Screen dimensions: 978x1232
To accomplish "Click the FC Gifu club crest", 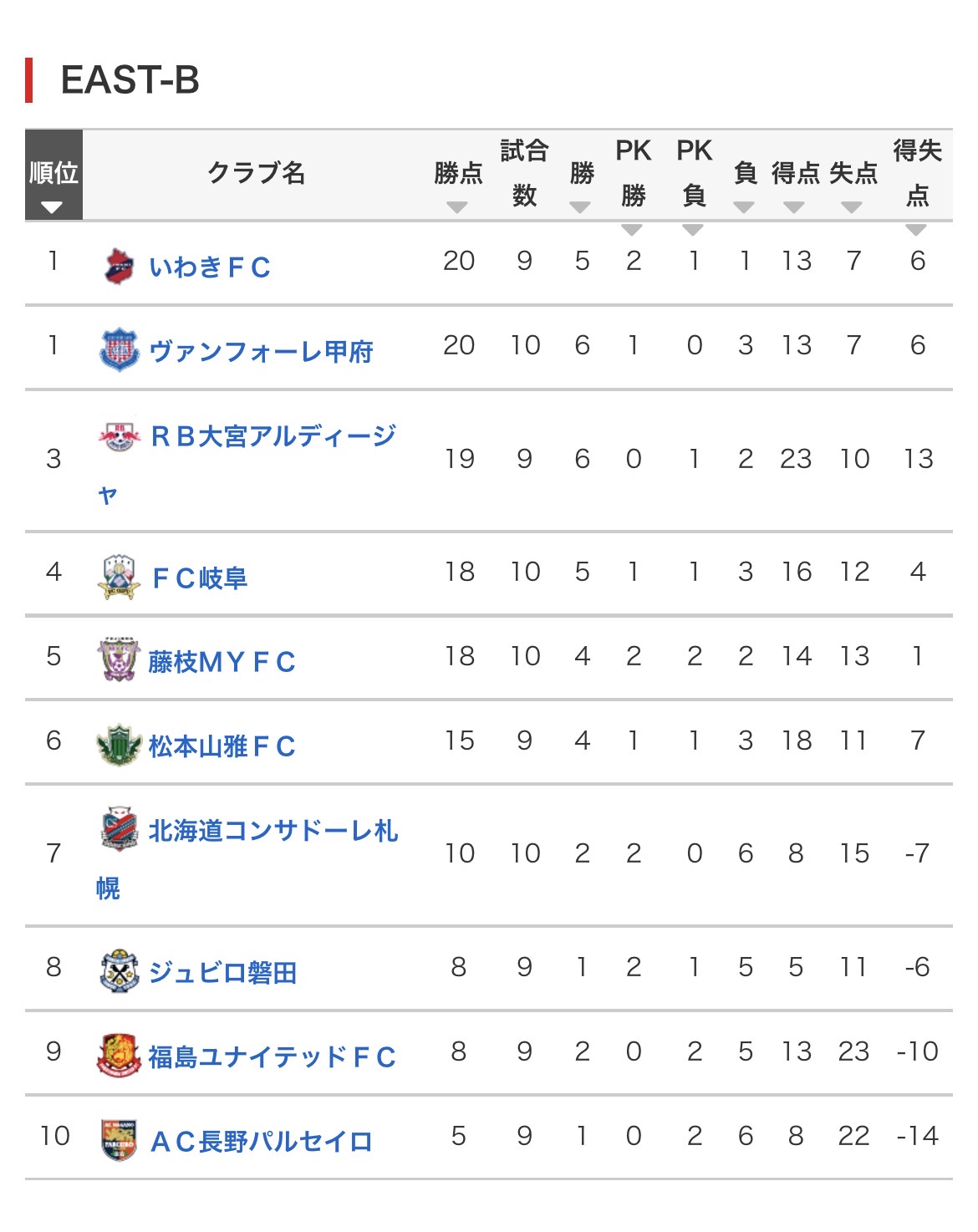I will [x=119, y=577].
